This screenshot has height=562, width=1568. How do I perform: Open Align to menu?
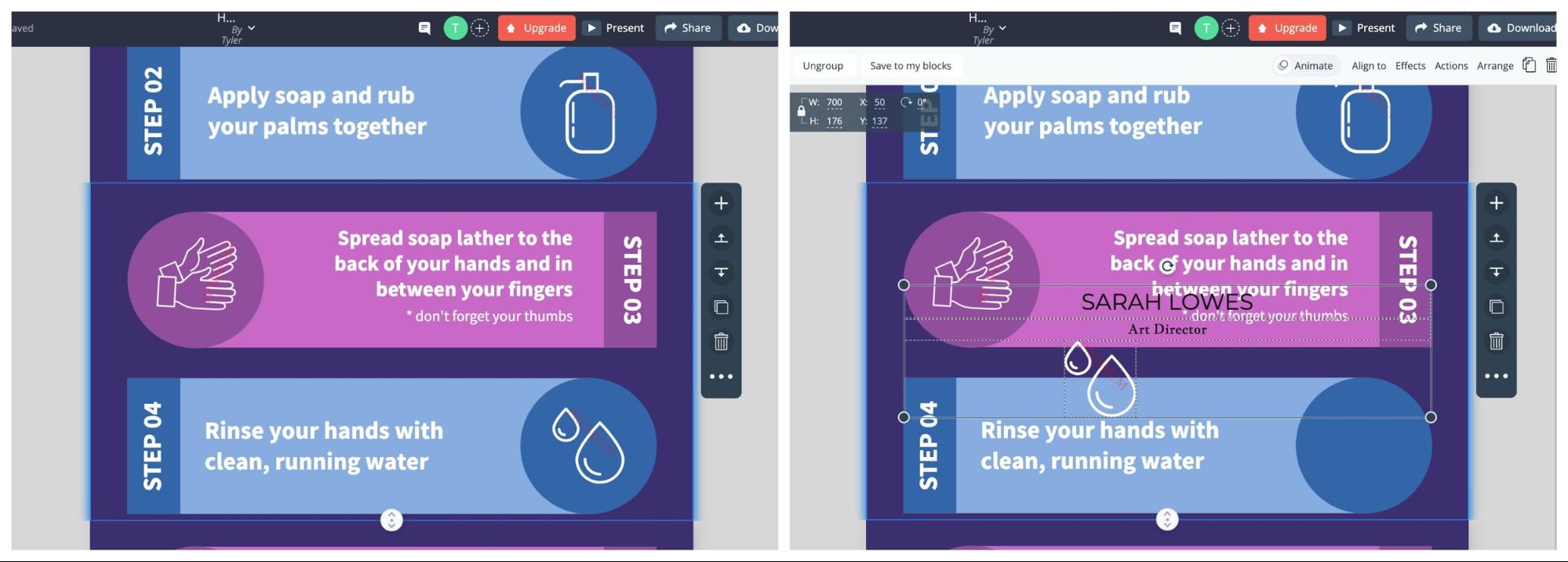(1369, 66)
